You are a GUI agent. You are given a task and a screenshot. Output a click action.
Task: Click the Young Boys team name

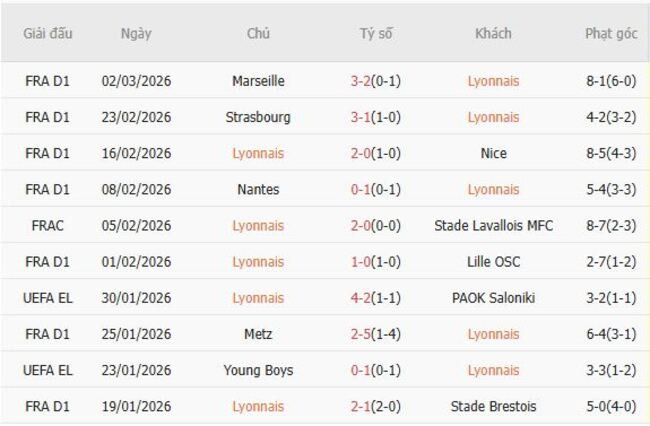tap(258, 370)
